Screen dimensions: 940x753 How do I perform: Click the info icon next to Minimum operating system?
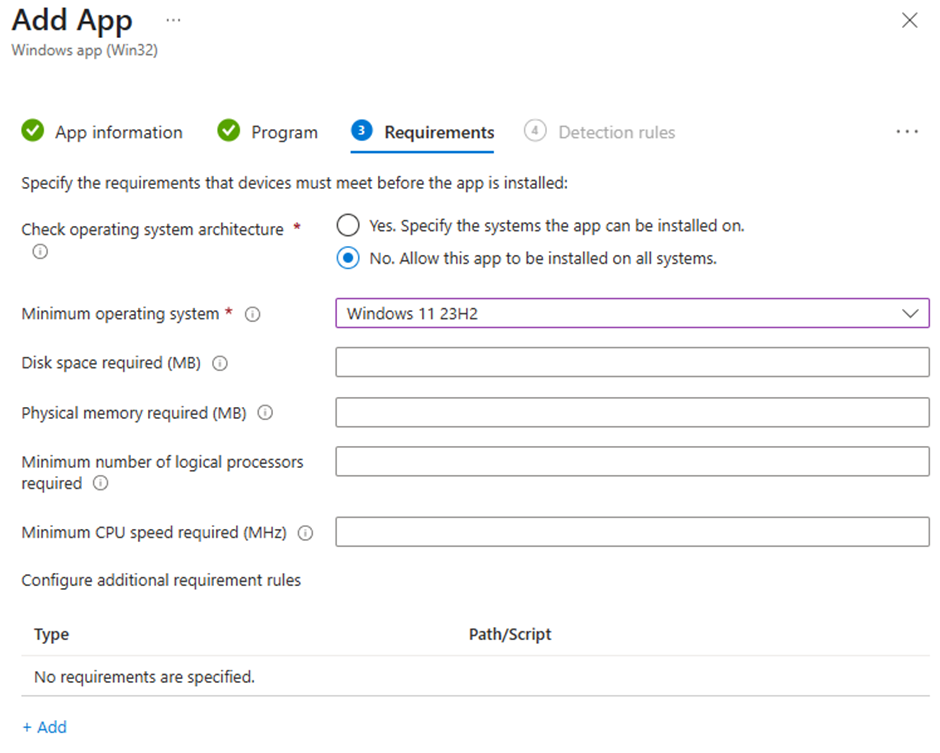pyautogui.click(x=253, y=314)
